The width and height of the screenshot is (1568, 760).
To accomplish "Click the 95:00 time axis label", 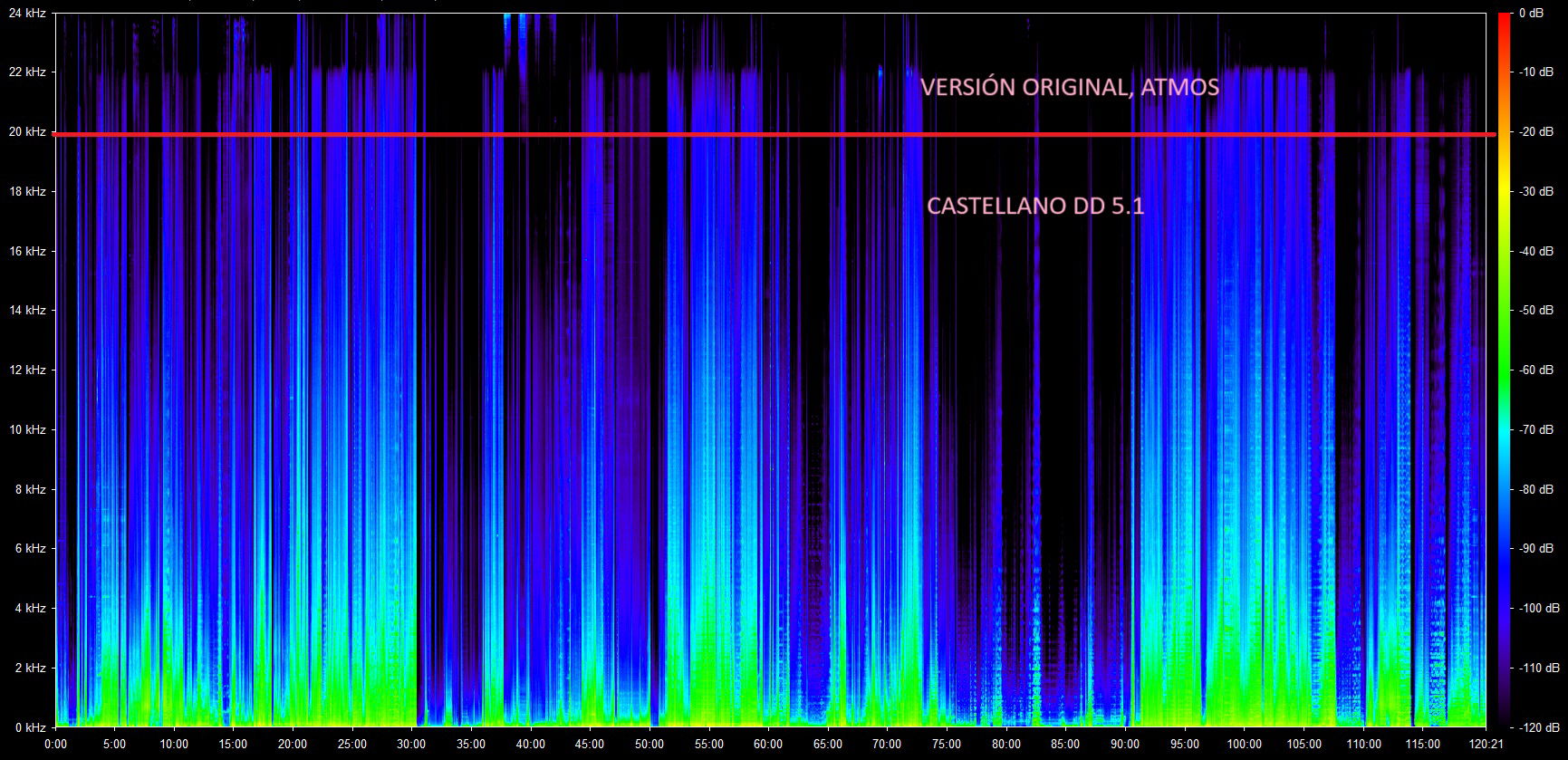I will 1185,745.
